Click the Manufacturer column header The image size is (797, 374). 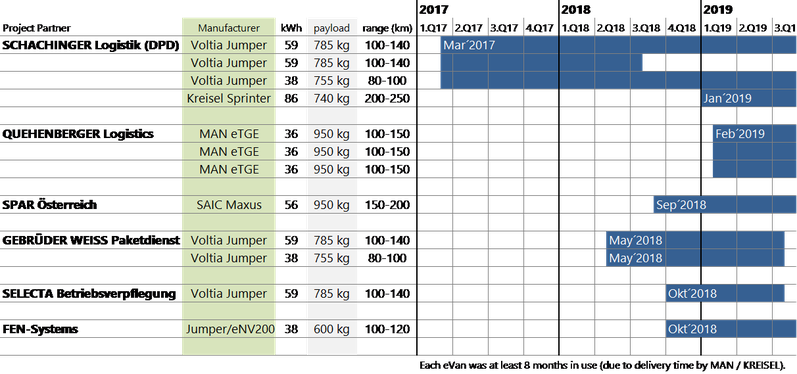pyautogui.click(x=229, y=28)
